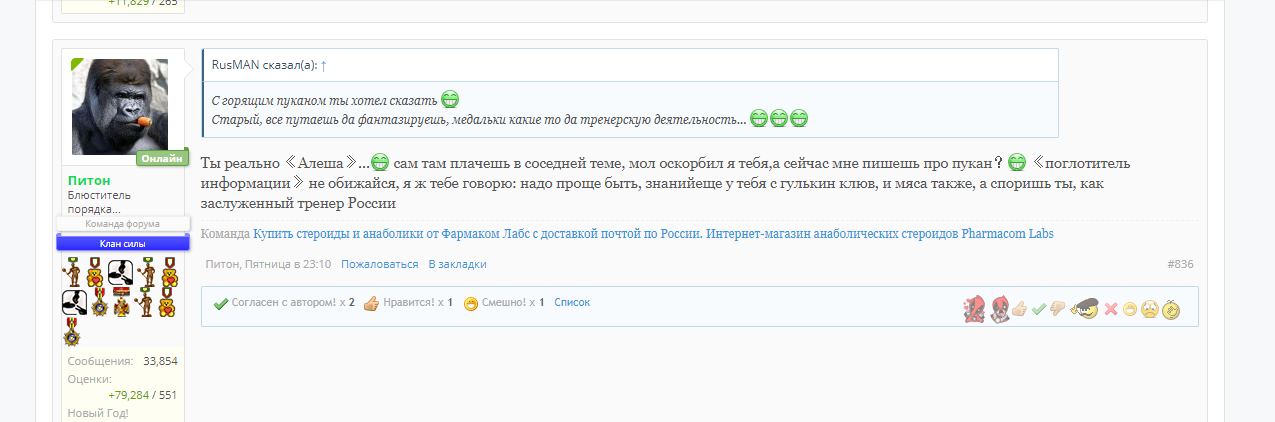Click the yellow smiley rating at far right
The image size is (1275, 422).
[x=1172, y=310]
